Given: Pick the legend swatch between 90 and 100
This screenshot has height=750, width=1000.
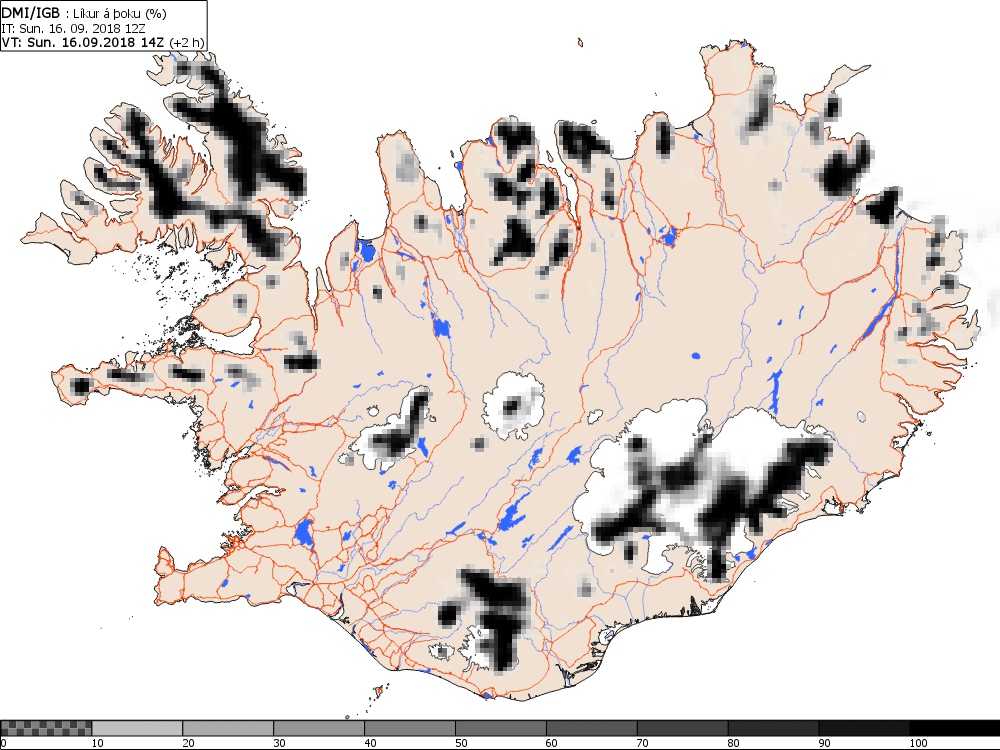Looking at the screenshot, I should click(x=864, y=728).
